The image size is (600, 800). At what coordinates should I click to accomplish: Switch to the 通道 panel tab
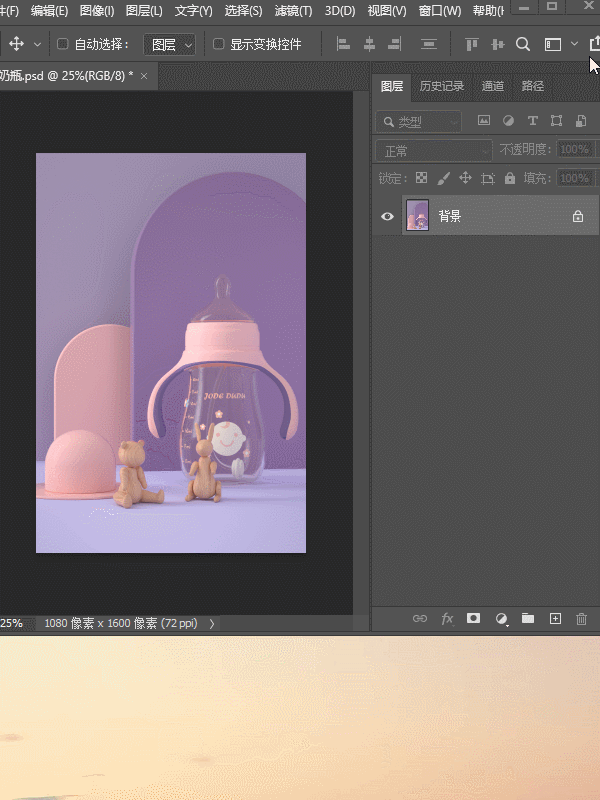(493, 86)
